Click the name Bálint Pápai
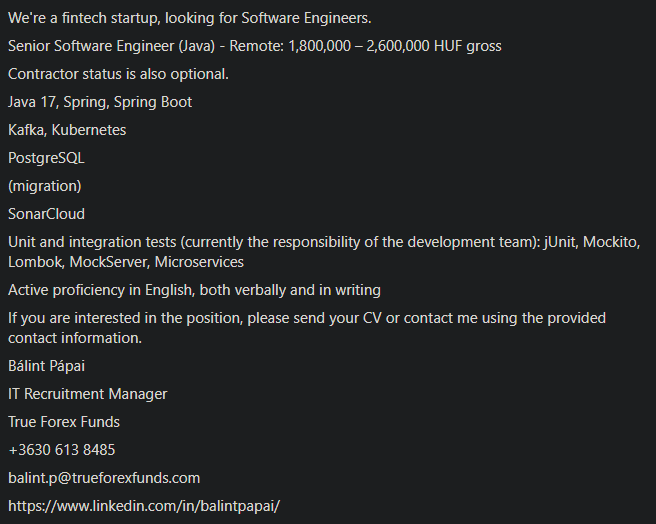The height and width of the screenshot is (524, 656). 46,366
